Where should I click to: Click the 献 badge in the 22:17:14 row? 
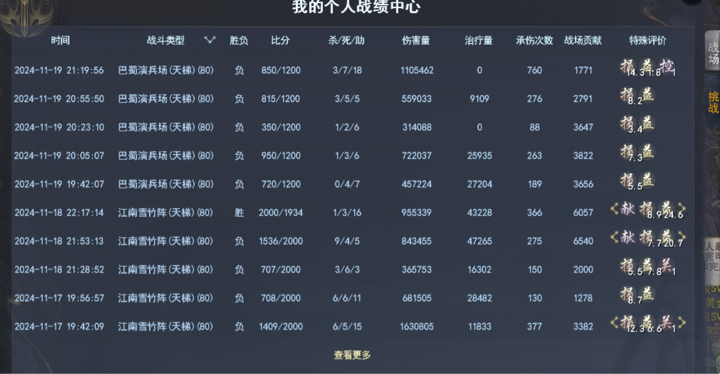628,209
